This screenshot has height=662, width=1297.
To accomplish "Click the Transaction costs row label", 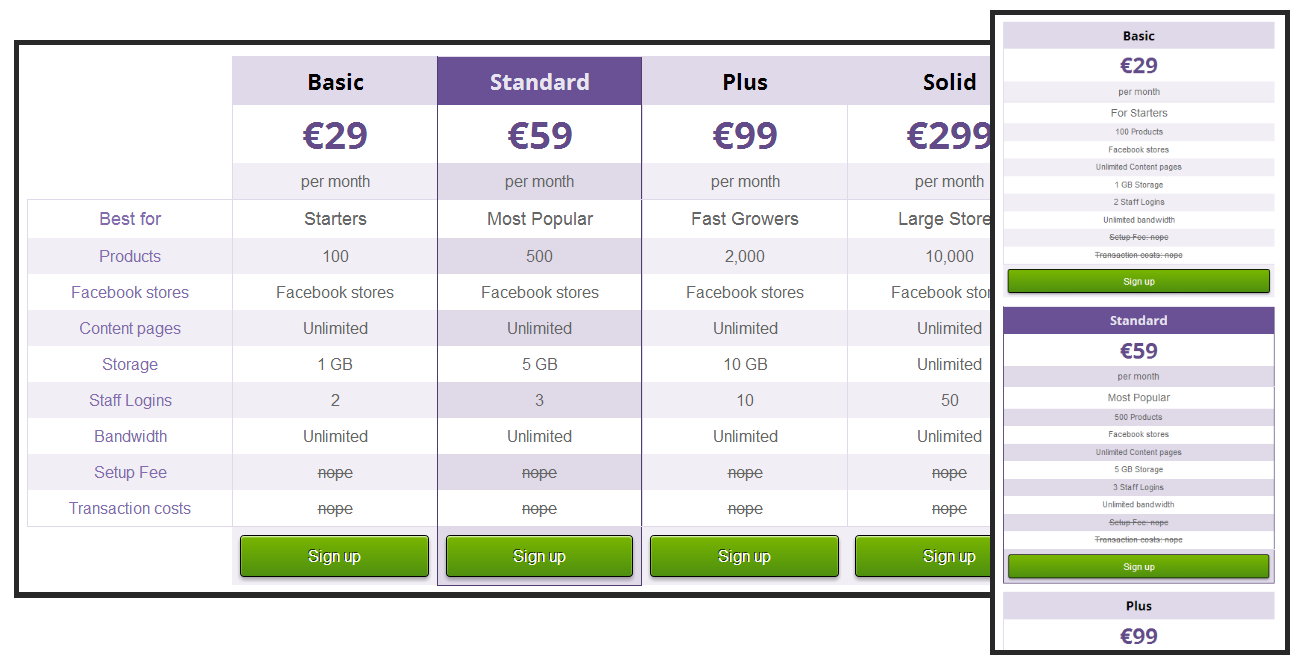I will pos(130,508).
